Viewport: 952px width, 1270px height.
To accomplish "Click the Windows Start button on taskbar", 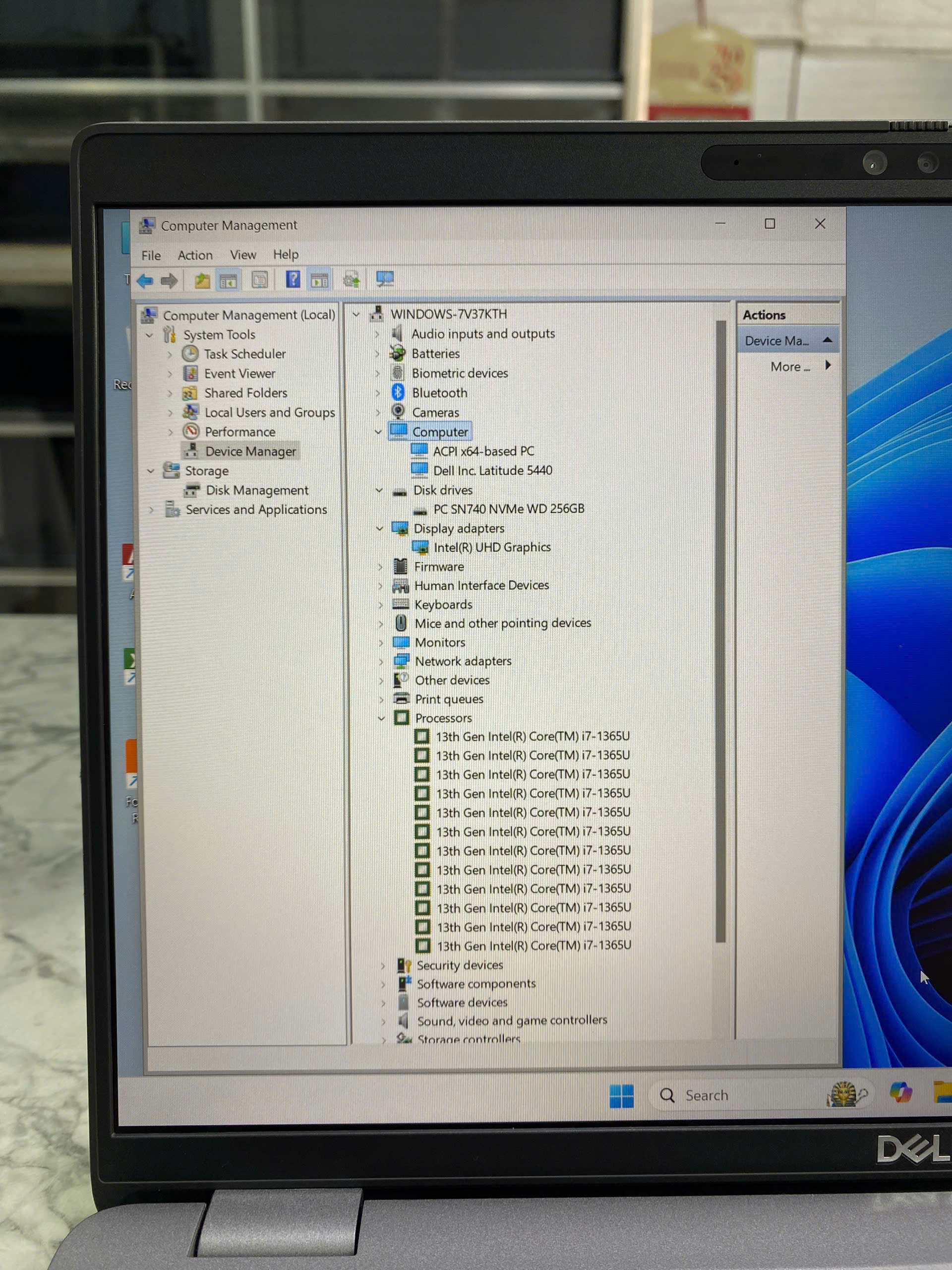I will 621,1095.
